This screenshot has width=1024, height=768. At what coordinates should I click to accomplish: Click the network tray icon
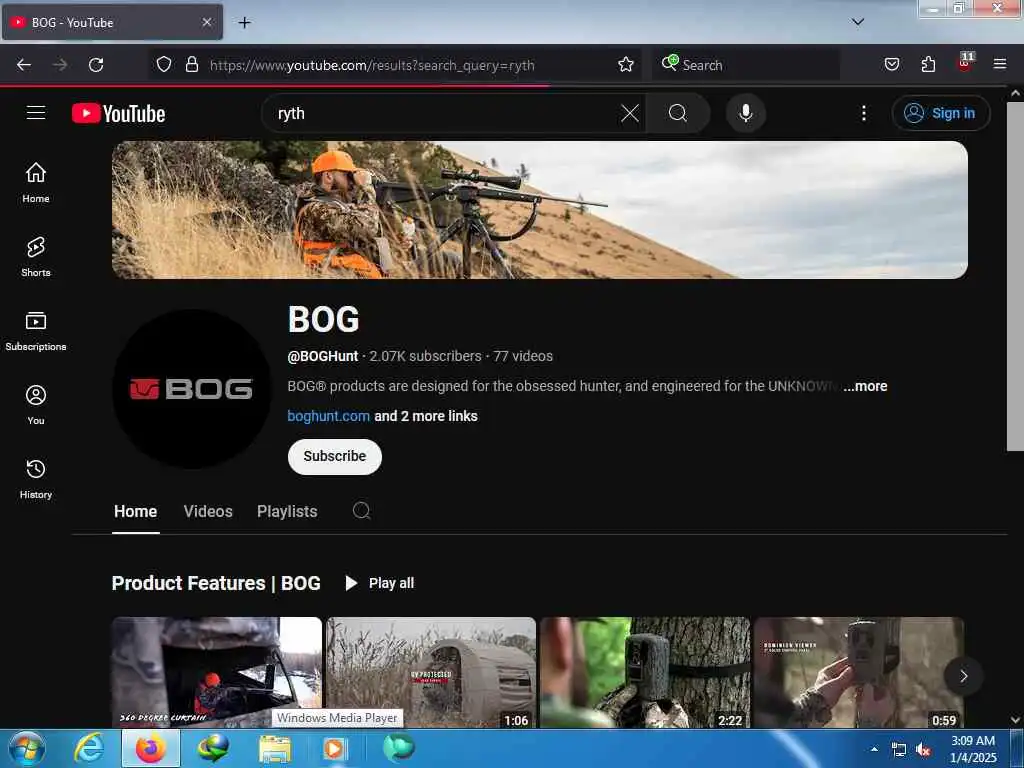click(899, 750)
